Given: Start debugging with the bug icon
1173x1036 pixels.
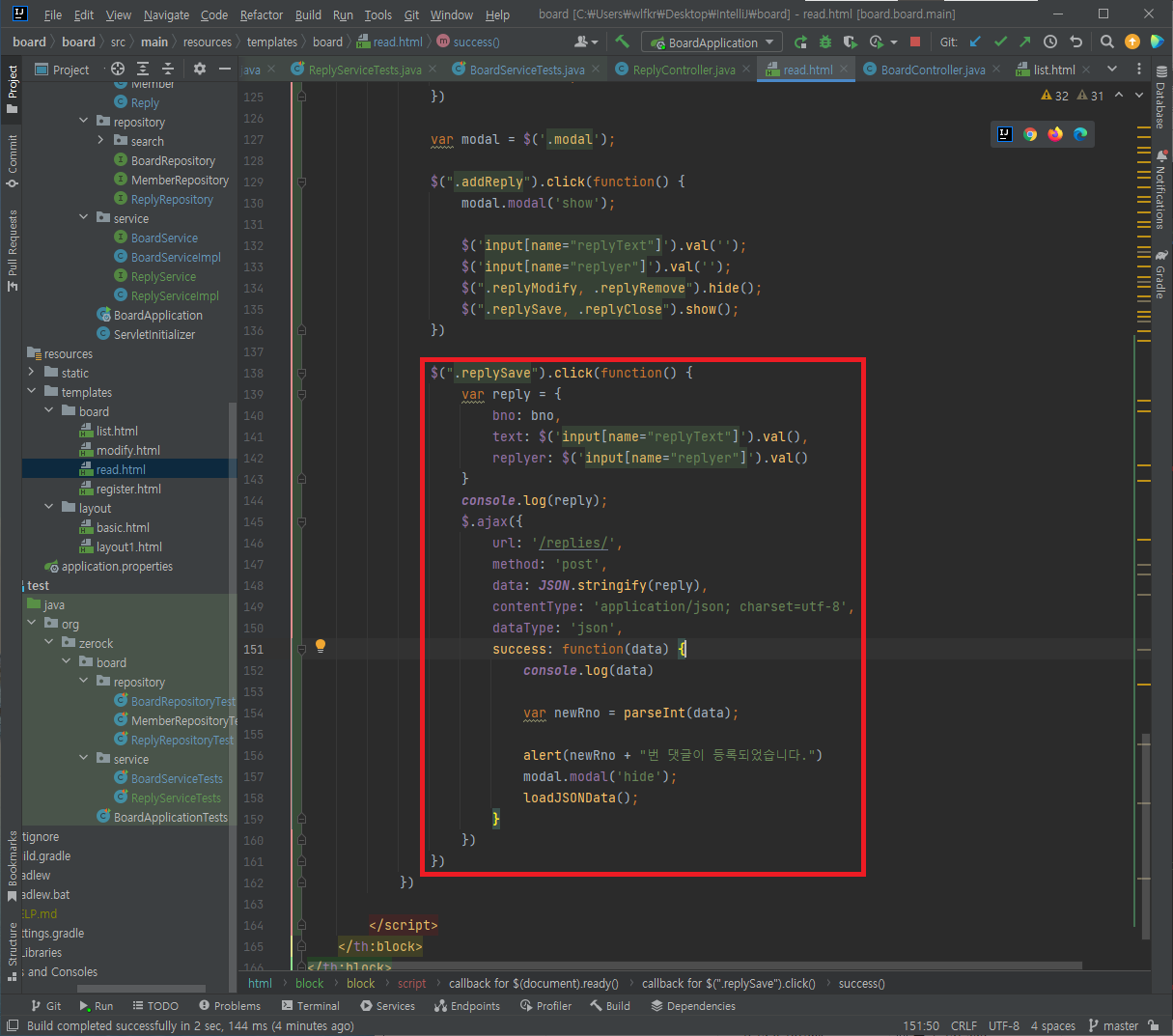Looking at the screenshot, I should 825,42.
